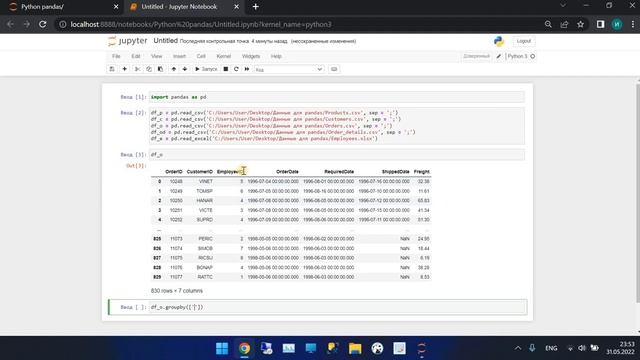Open the Help menu
Screen dimensions: 640x360
pos(276,56)
